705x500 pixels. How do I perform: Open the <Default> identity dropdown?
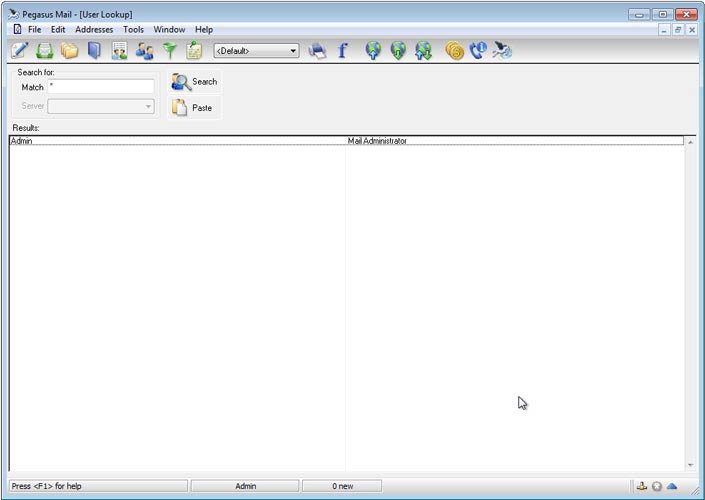pos(256,50)
